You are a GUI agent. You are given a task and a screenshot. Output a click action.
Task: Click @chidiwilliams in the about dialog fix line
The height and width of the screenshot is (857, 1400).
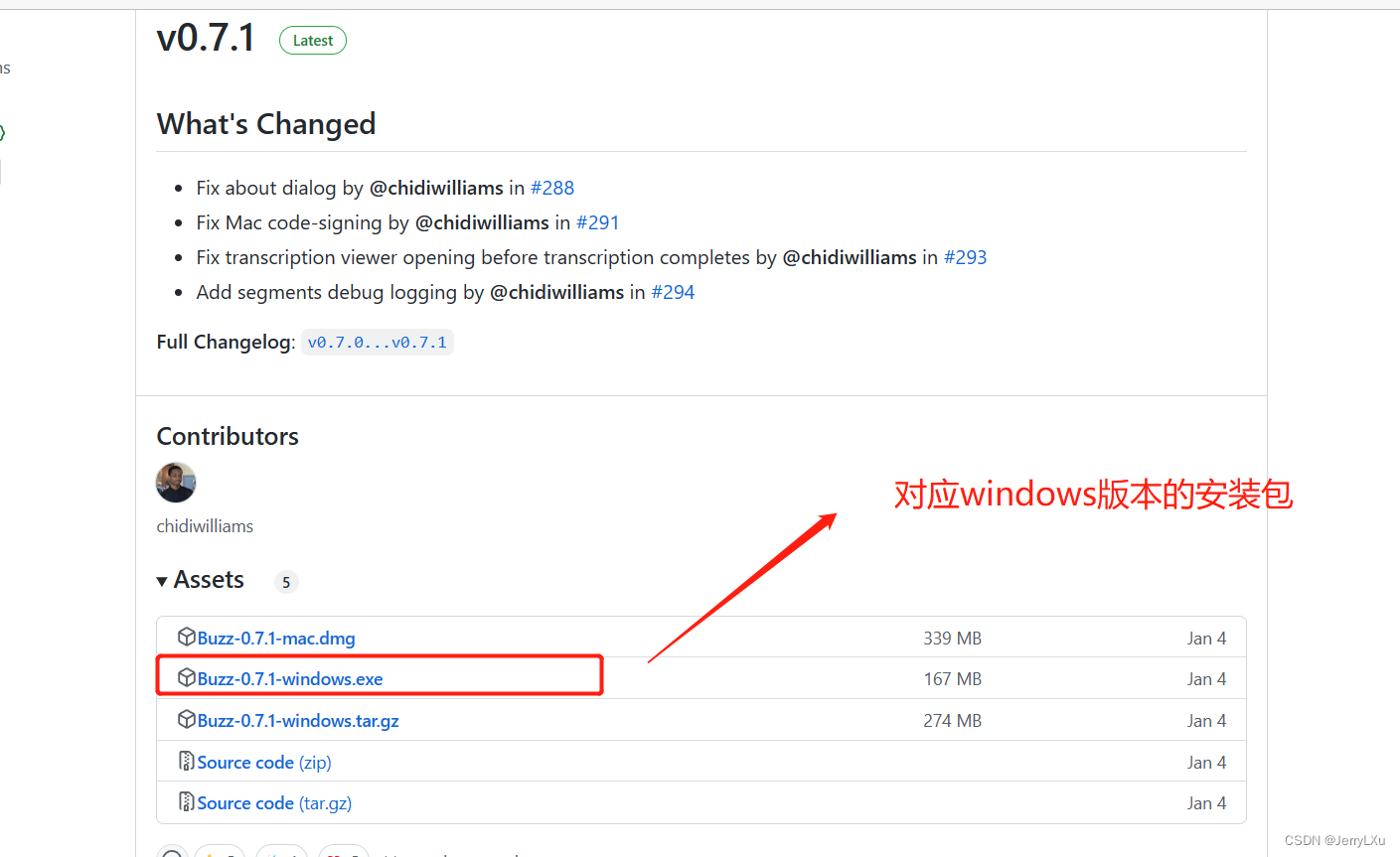tap(436, 188)
